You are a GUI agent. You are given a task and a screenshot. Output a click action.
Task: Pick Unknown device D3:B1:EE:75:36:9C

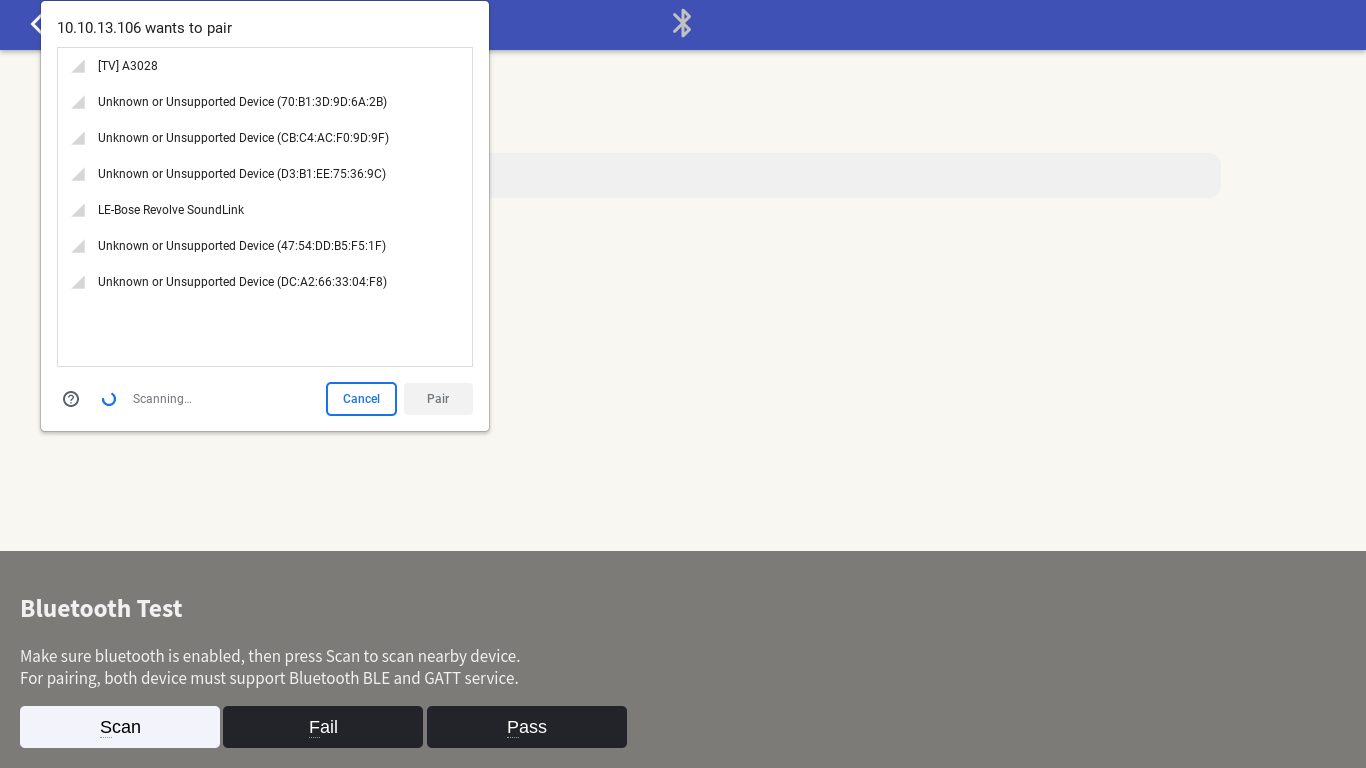coord(241,174)
